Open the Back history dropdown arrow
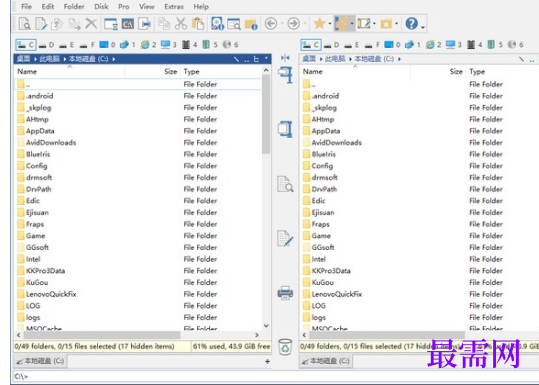Image resolution: width=539 pixels, height=385 pixels. tap(282, 24)
